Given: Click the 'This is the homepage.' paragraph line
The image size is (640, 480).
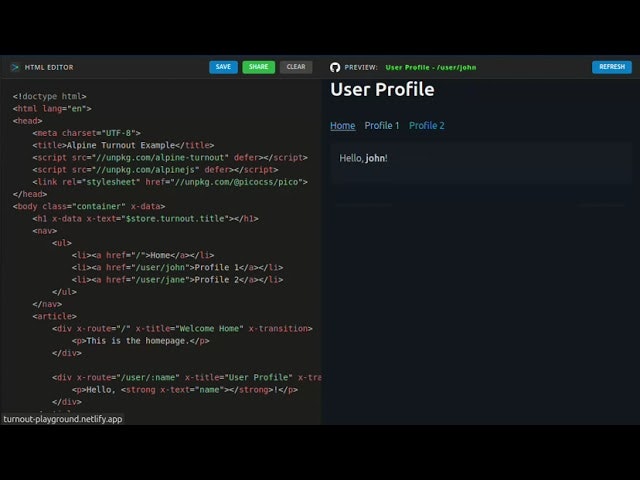Looking at the screenshot, I should (x=140, y=341).
